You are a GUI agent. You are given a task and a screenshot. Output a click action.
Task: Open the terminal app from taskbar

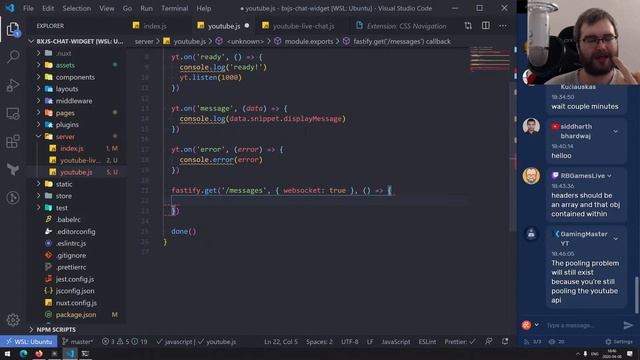(x=85, y=353)
